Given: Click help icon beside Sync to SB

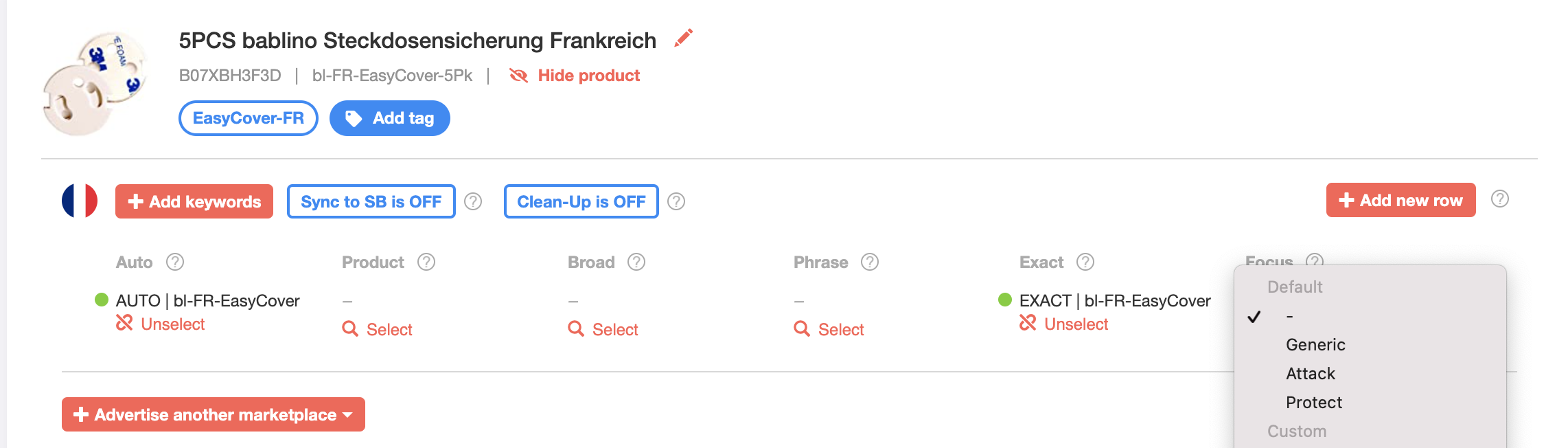Looking at the screenshot, I should [473, 201].
